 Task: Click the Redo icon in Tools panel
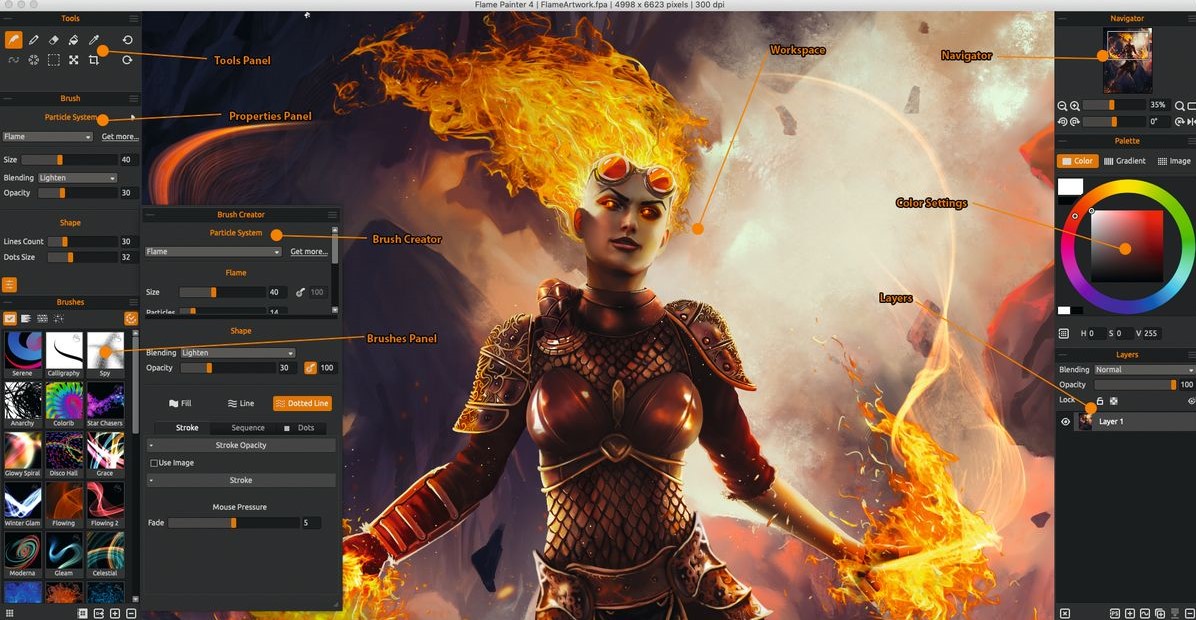pyautogui.click(x=128, y=60)
